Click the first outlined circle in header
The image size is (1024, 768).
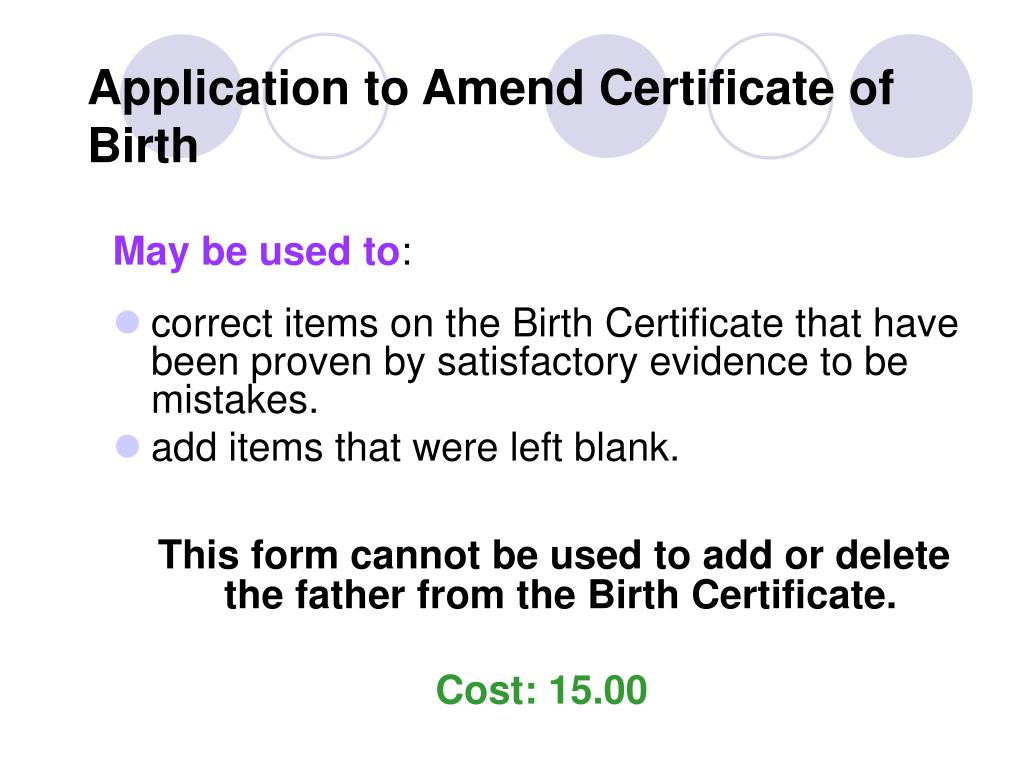(326, 96)
